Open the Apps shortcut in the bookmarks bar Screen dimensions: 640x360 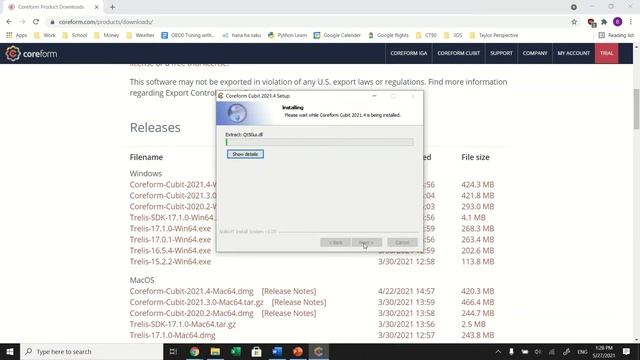click(x=16, y=36)
